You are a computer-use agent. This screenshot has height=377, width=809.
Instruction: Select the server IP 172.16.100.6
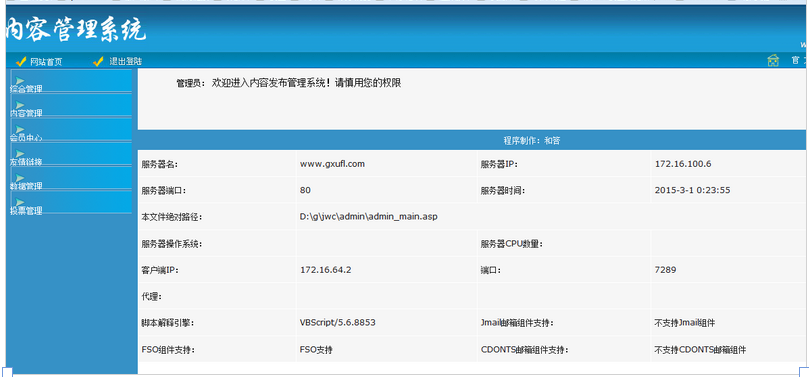coord(683,164)
